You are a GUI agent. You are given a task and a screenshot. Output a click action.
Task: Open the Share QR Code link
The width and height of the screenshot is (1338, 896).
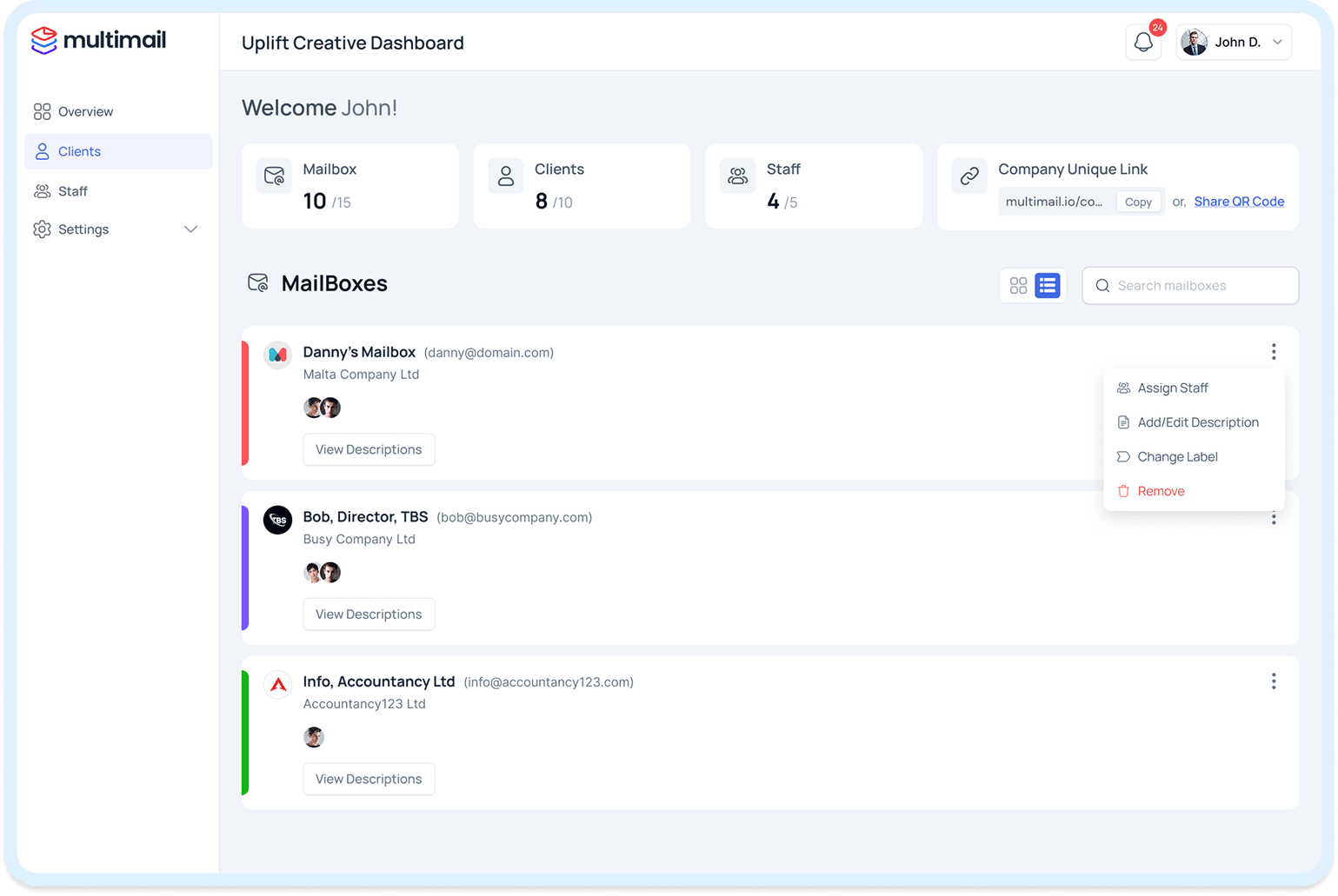(1238, 201)
